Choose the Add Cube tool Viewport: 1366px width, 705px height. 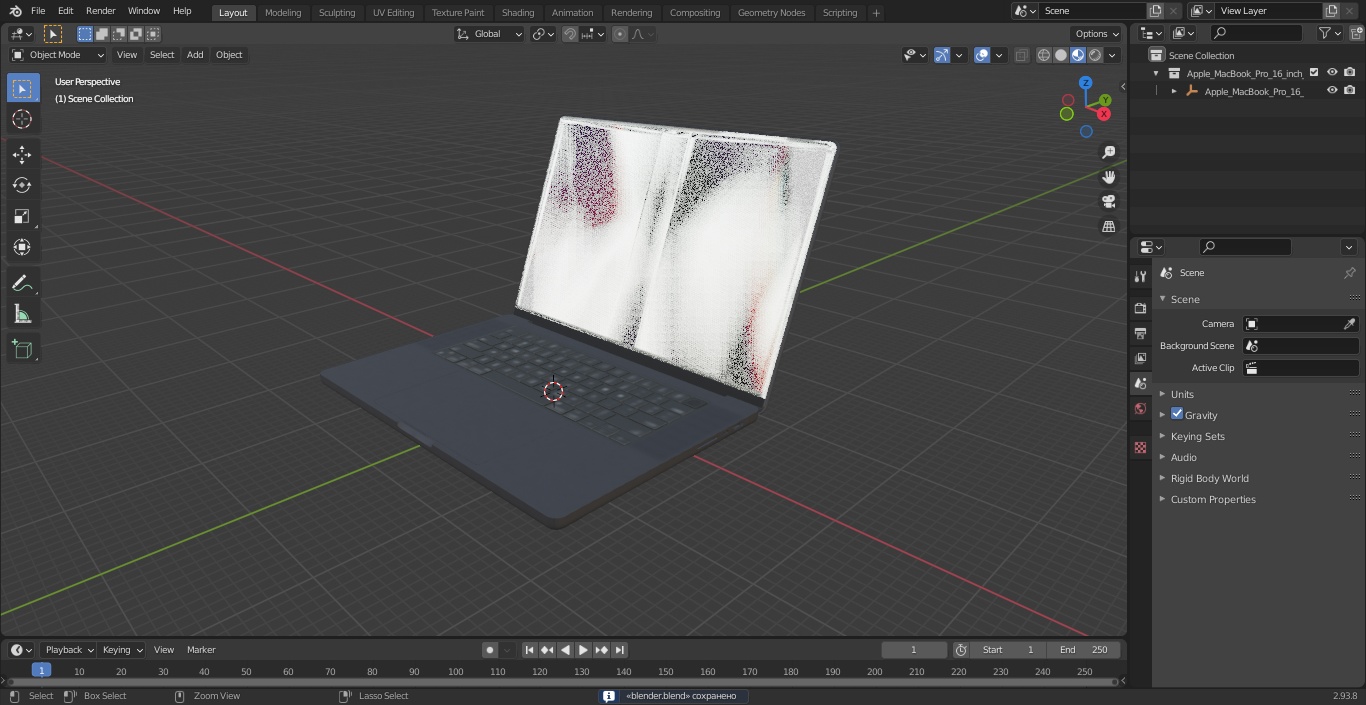tap(22, 350)
